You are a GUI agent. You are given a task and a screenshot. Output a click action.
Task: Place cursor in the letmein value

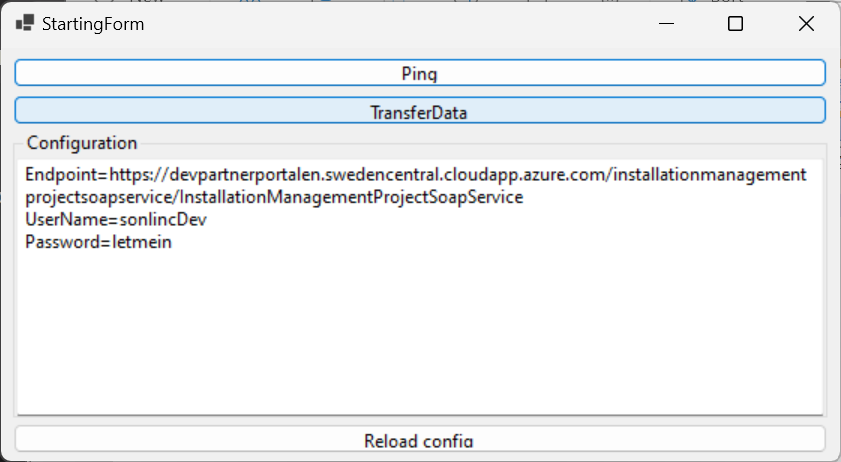click(x=142, y=242)
